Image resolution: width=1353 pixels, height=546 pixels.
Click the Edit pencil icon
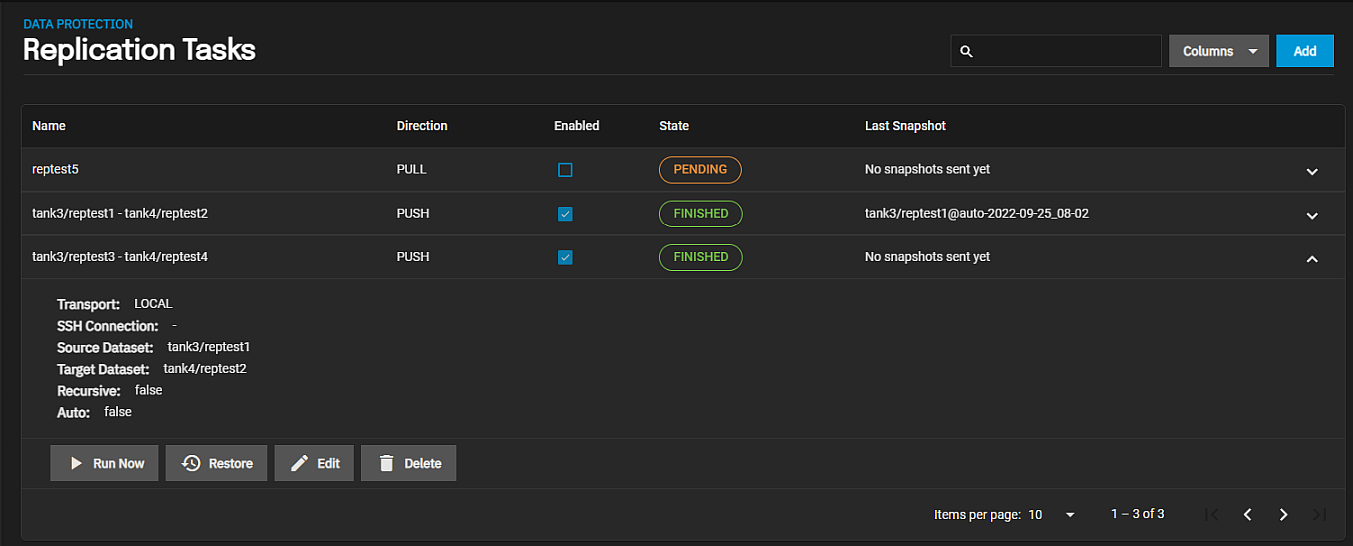point(299,464)
